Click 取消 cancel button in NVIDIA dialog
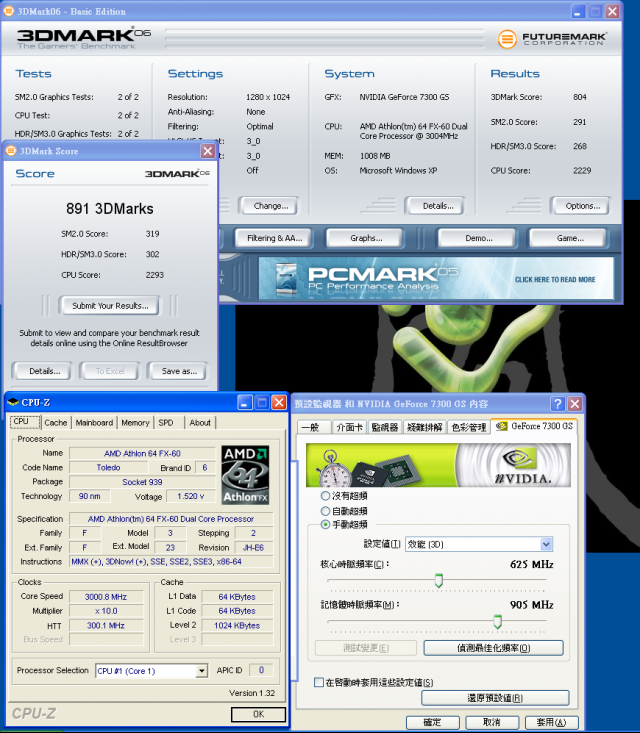 point(492,722)
